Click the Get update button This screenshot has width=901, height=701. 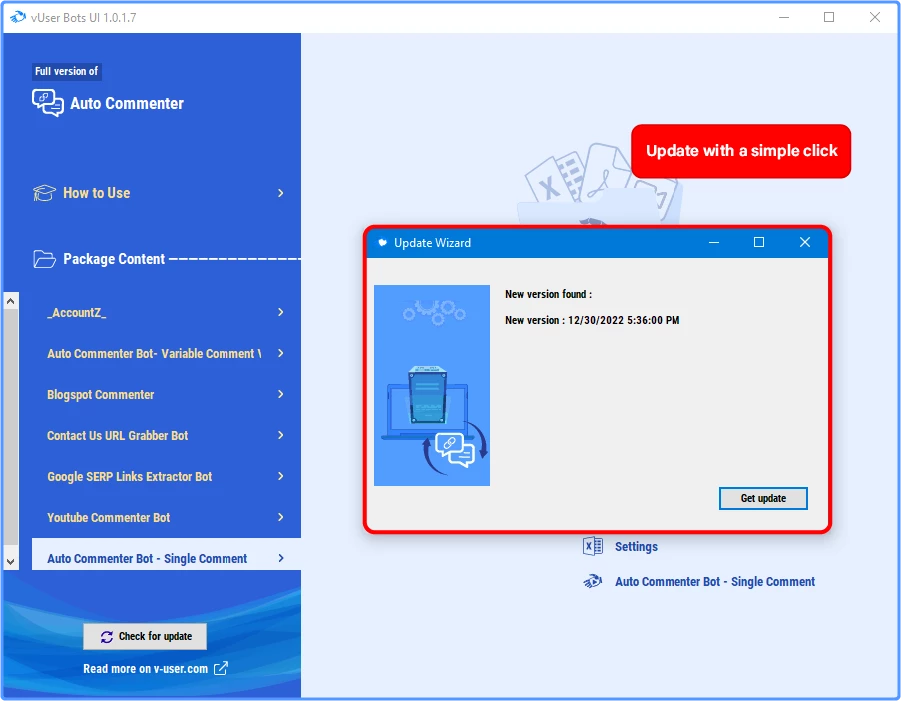click(x=763, y=498)
